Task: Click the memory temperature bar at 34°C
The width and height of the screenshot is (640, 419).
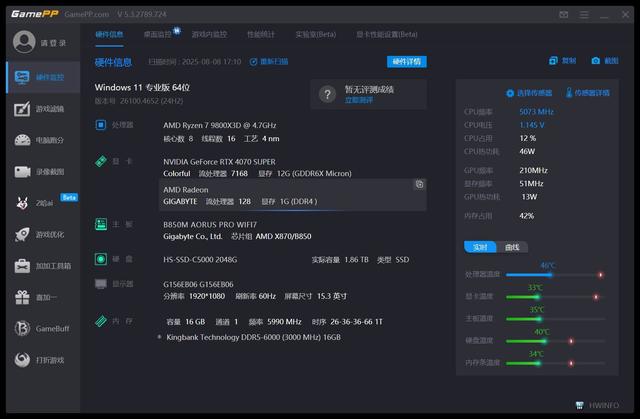Action: tap(555, 363)
